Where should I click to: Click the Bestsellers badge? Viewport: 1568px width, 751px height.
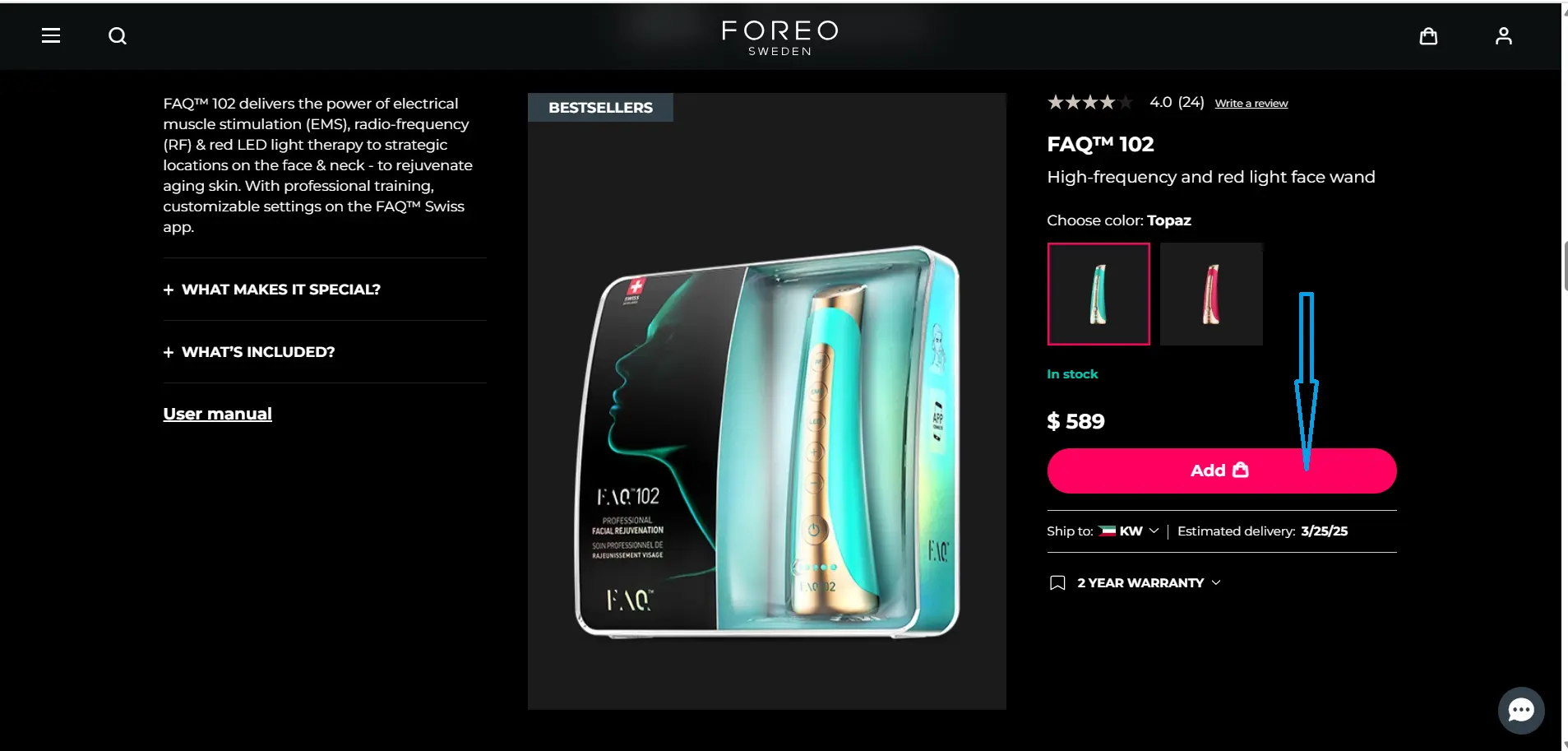(600, 108)
